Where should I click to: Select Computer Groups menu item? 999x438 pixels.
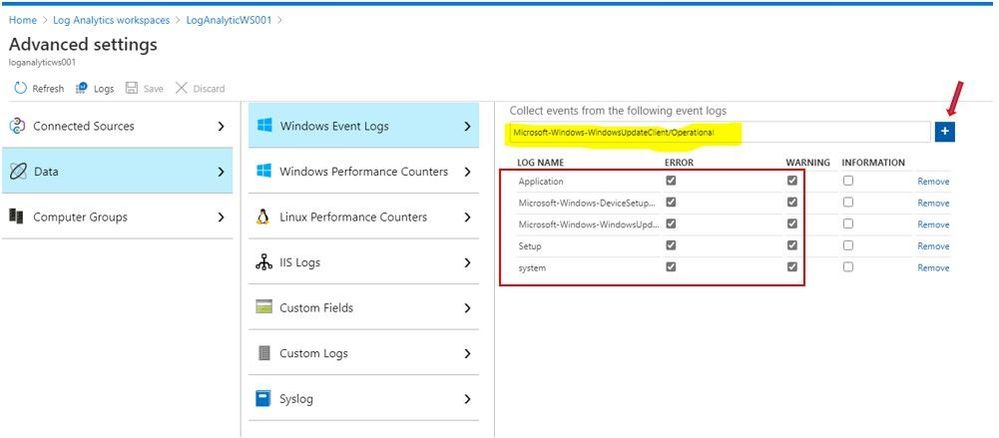(117, 217)
